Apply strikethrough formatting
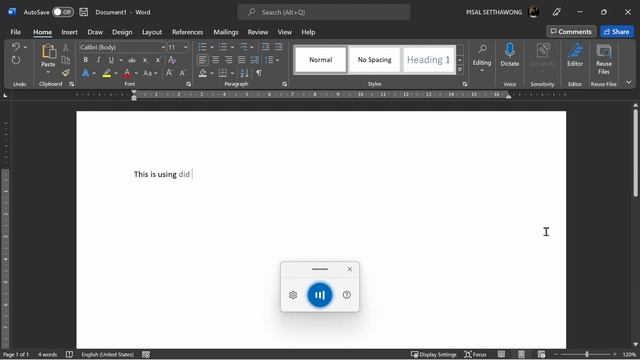Screen dimensions: 640x360 [132, 60]
